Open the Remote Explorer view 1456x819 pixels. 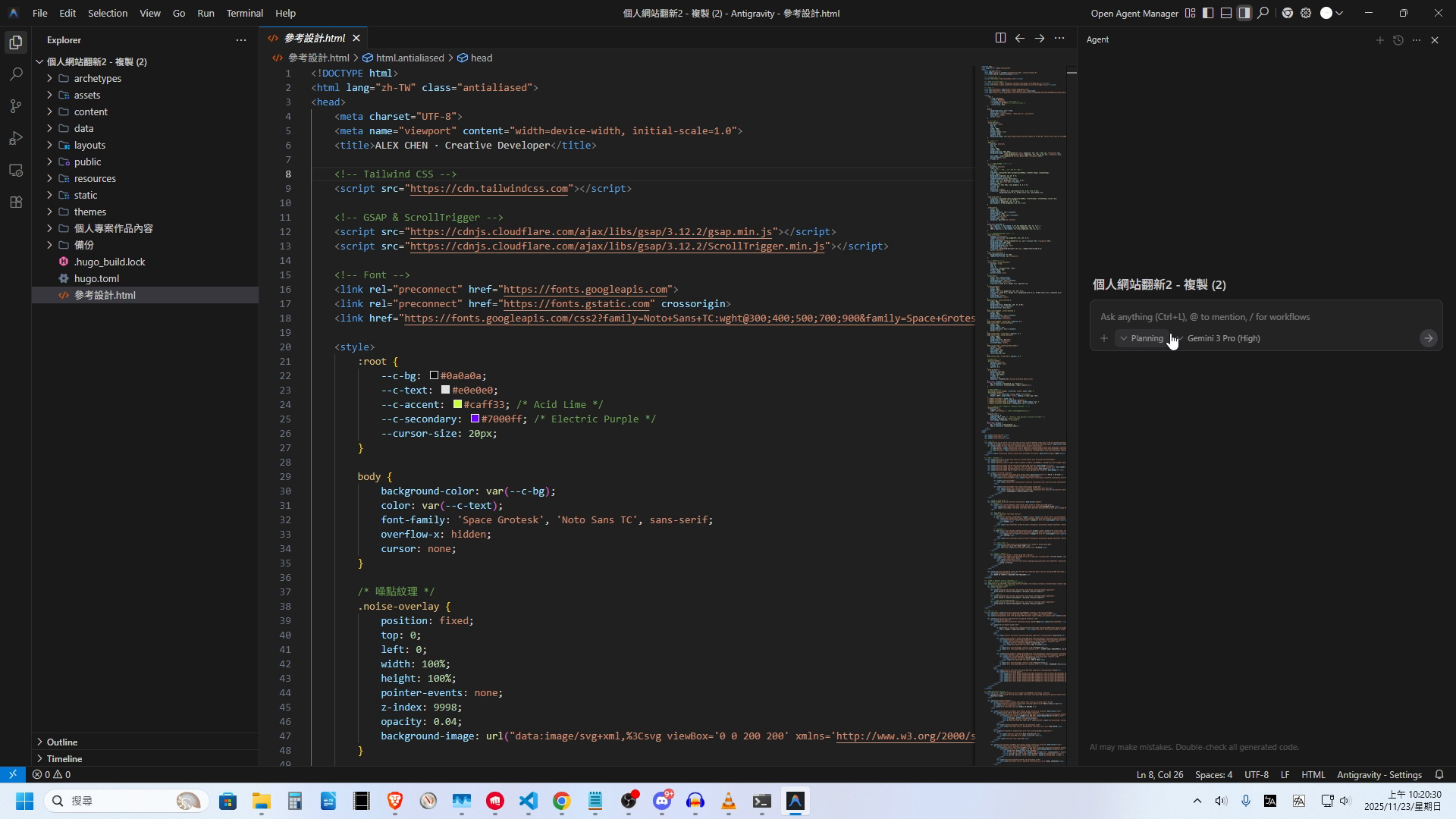click(x=16, y=170)
